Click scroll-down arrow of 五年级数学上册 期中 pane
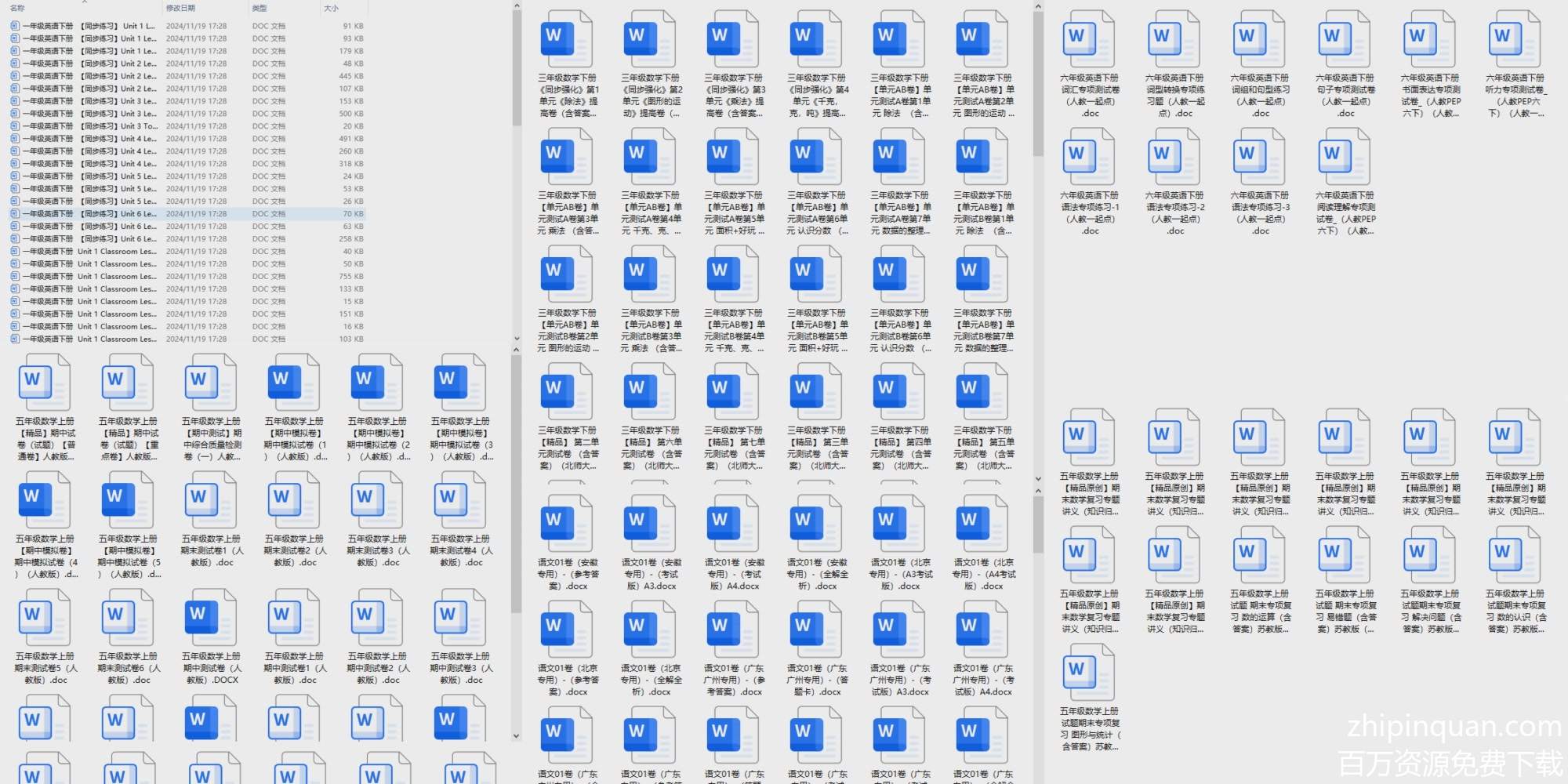The width and height of the screenshot is (1568, 784). 517,736
